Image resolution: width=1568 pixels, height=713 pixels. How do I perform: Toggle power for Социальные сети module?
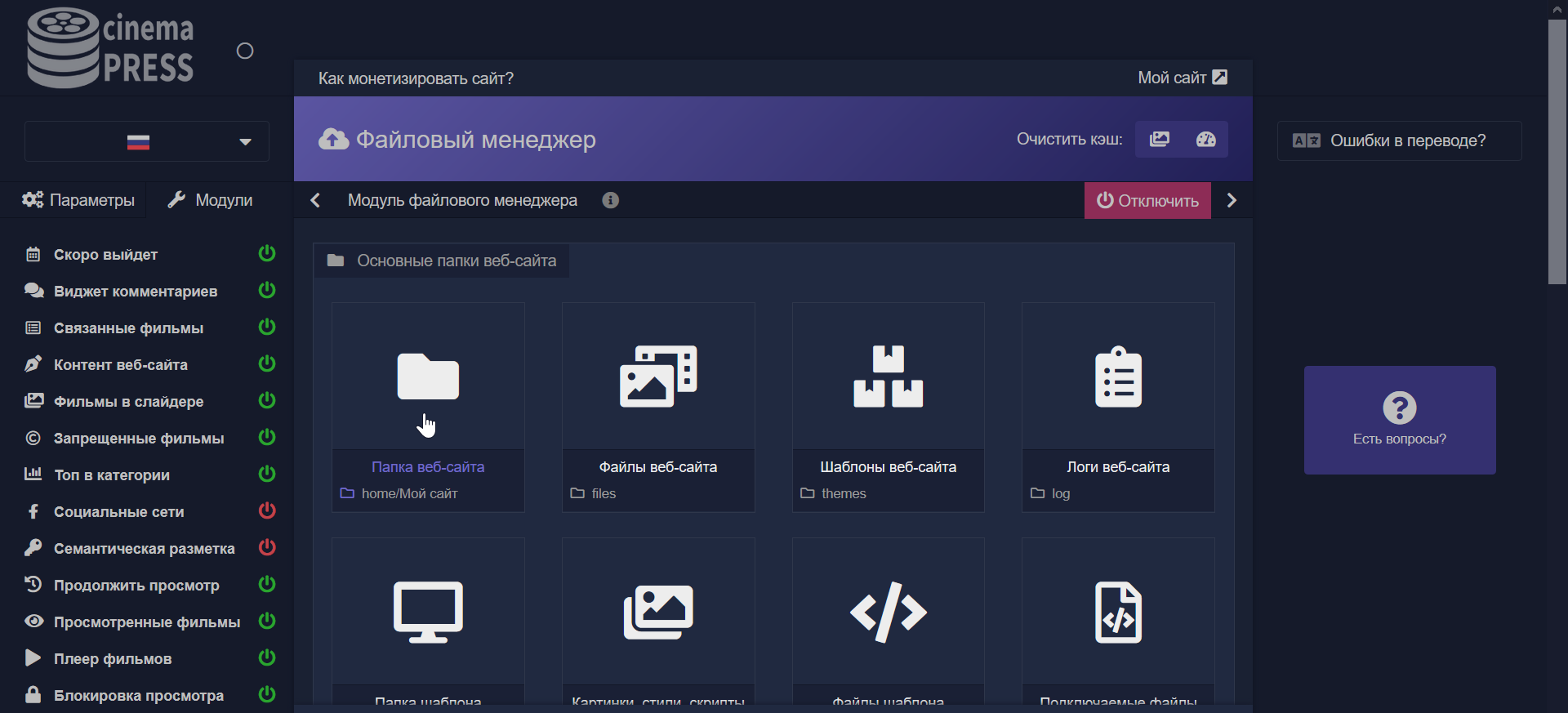click(267, 511)
